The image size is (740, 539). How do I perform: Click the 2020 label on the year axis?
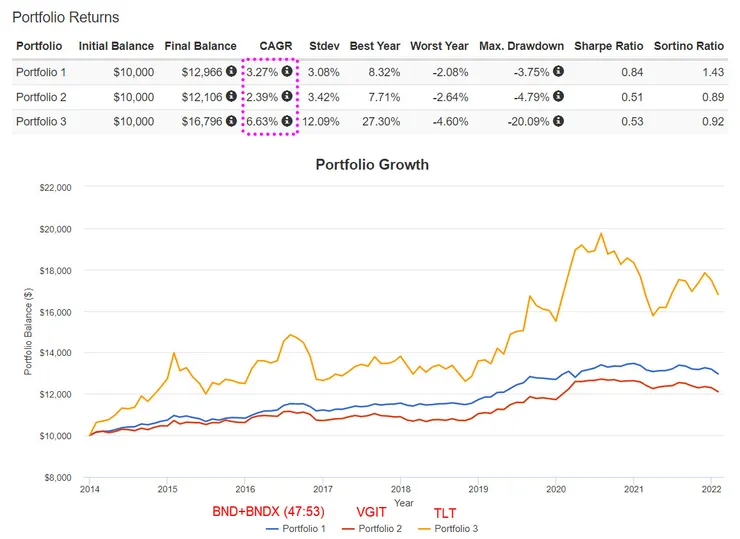coord(556,490)
